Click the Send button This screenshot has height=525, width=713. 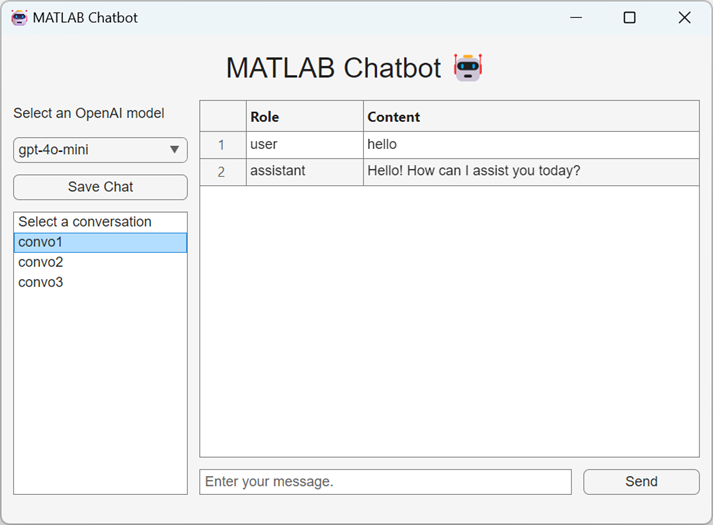pos(641,482)
